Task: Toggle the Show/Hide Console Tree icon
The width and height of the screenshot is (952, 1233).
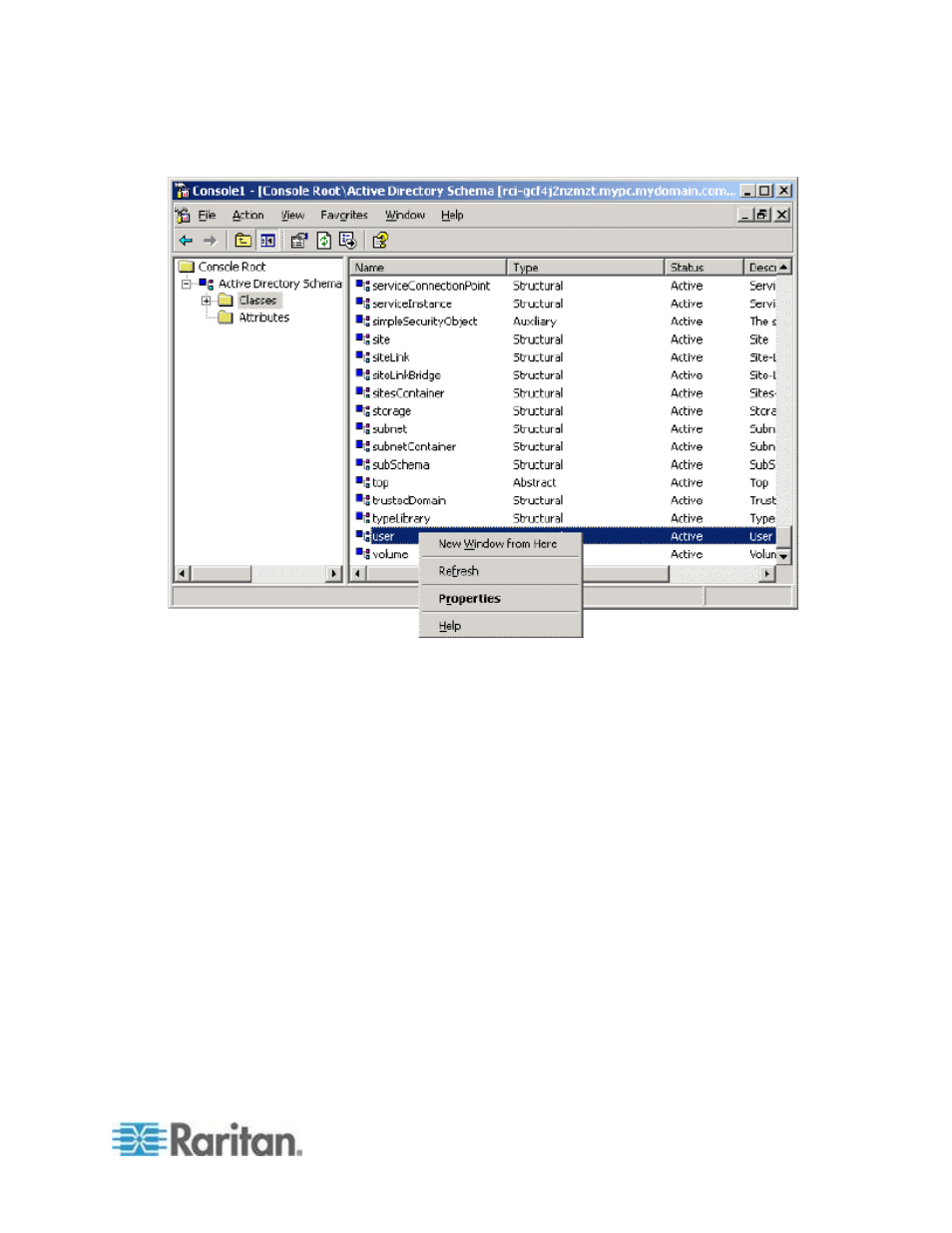Action: coord(267,241)
